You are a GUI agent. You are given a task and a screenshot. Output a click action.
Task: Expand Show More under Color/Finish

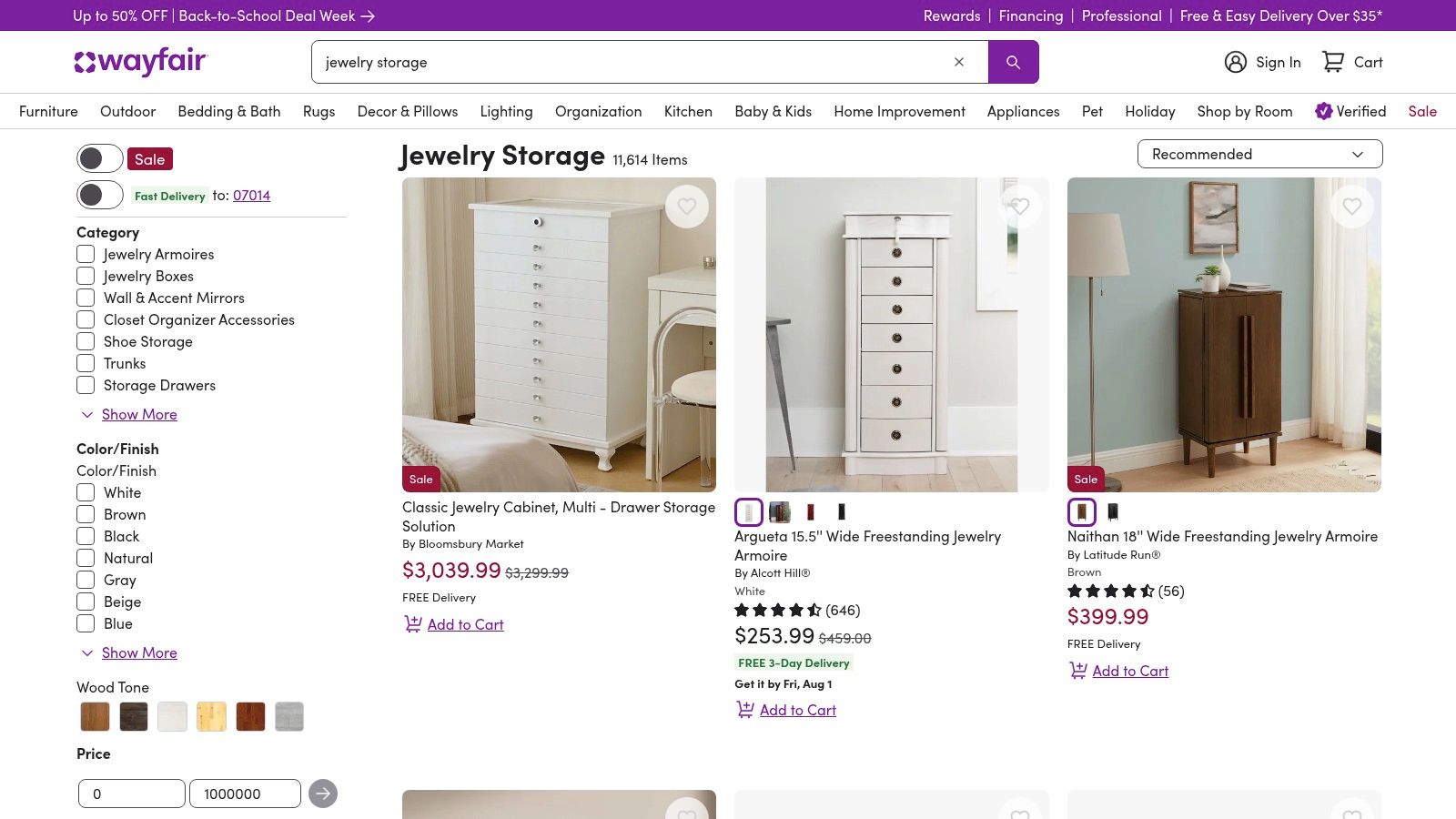point(138,652)
